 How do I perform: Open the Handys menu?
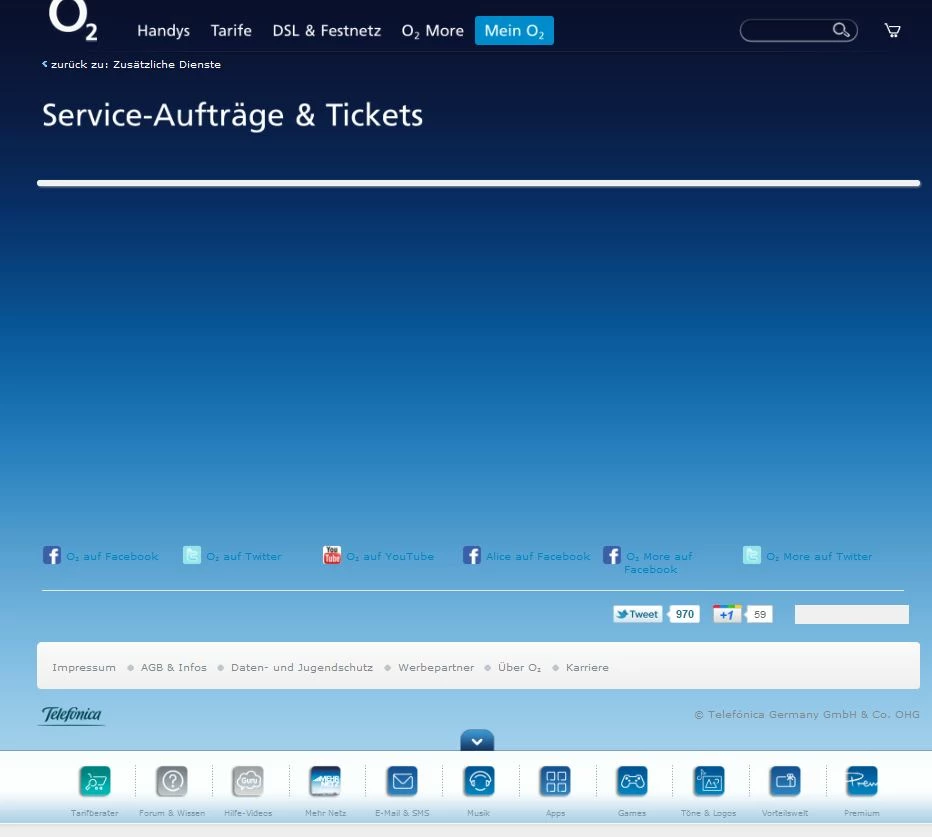(163, 31)
